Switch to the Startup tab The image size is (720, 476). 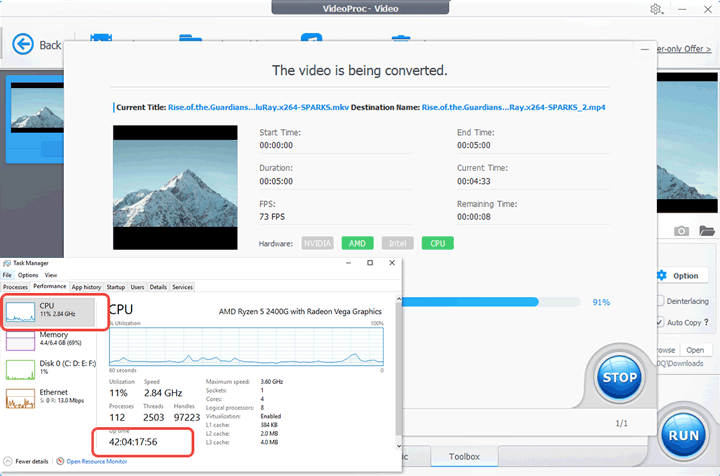[x=116, y=287]
